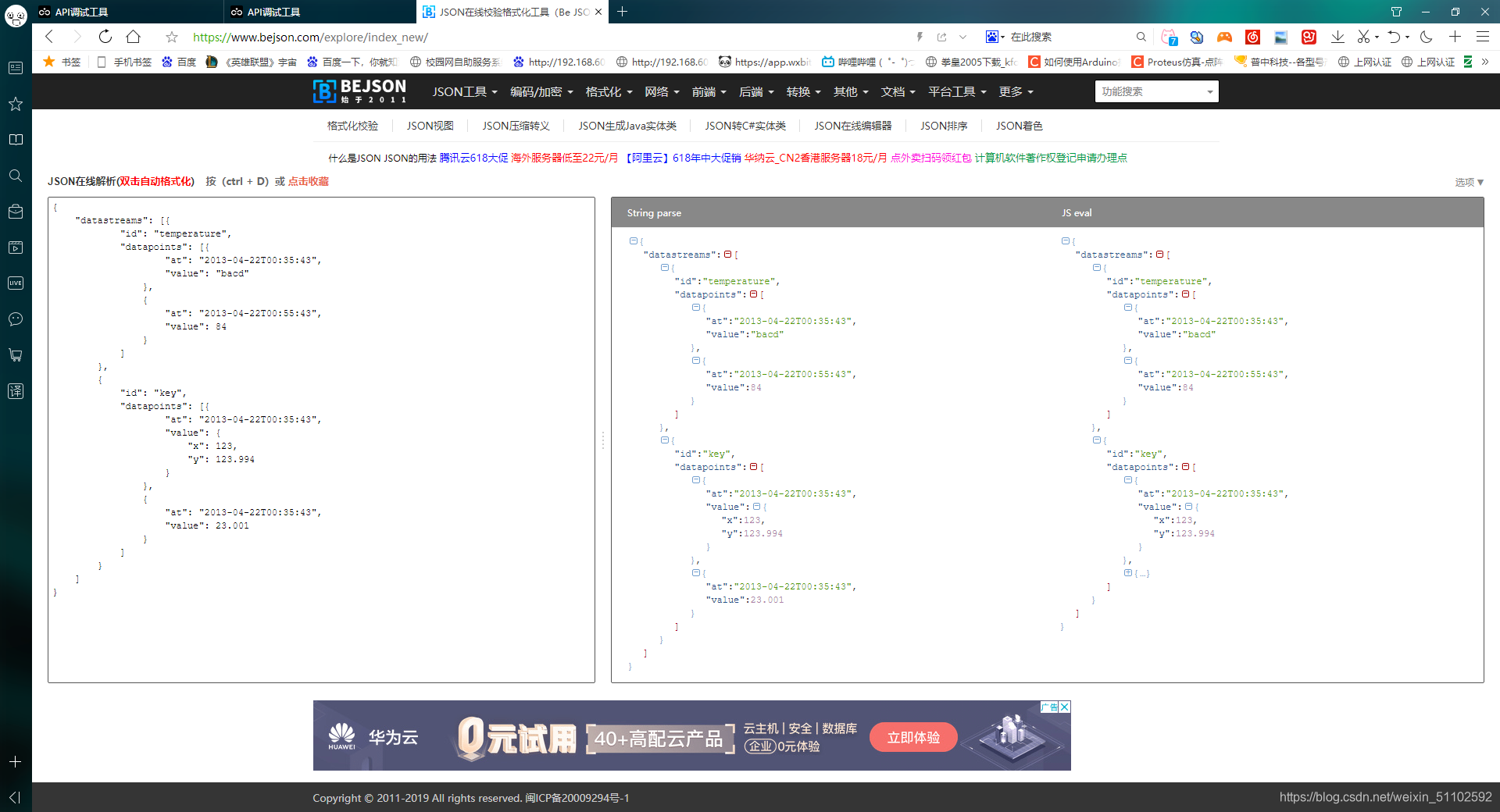Image resolution: width=1500 pixels, height=812 pixels.
Task: Open the sidebar search magnifier icon
Action: pos(15,176)
